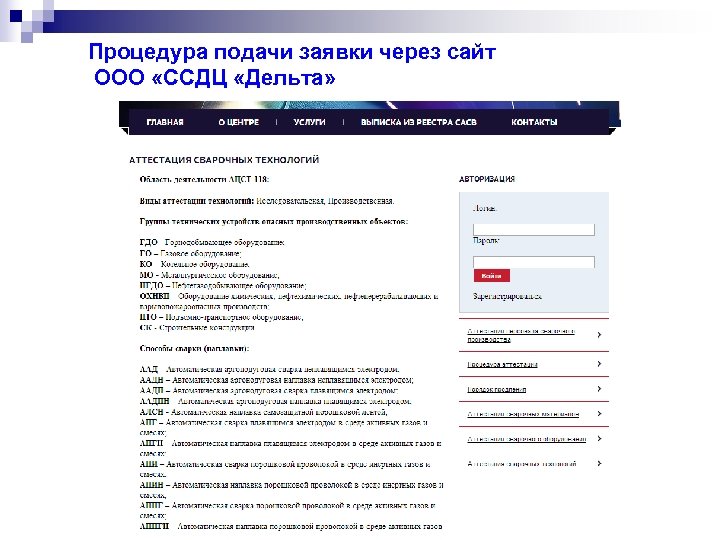The image size is (720, 540).
Task: Click the ААД welding method row
Action: [x=270, y=369]
